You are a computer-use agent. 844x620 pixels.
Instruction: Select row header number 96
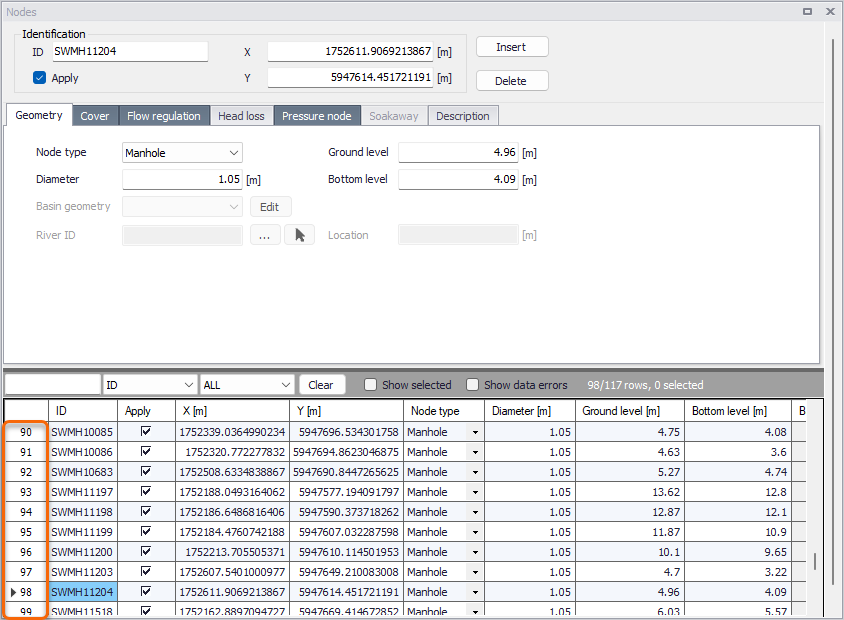pyautogui.click(x=26, y=552)
